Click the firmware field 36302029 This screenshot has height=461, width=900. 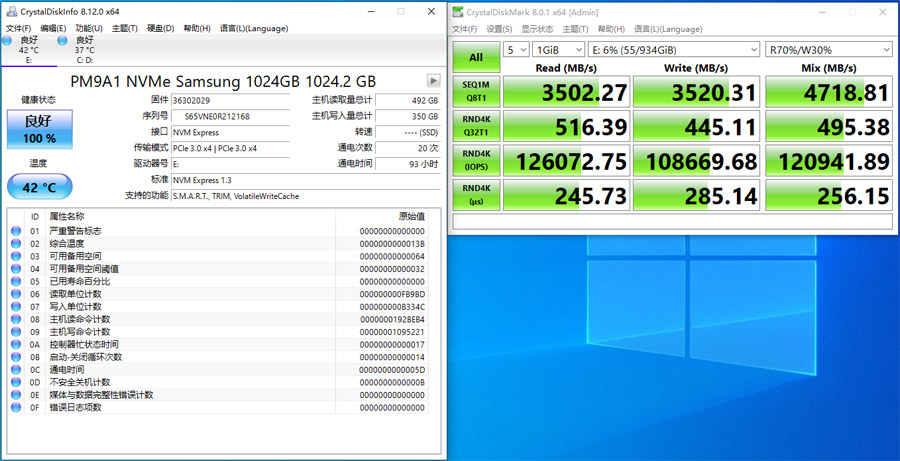point(231,100)
